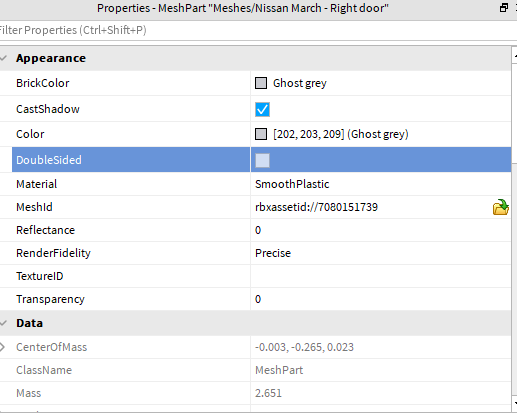Open the RenderFidelity Precise dropdown
This screenshot has width=517, height=415.
click(381, 253)
